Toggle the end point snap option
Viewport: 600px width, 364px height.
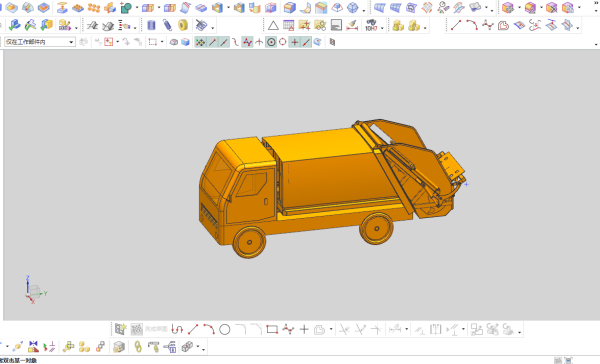pos(212,42)
